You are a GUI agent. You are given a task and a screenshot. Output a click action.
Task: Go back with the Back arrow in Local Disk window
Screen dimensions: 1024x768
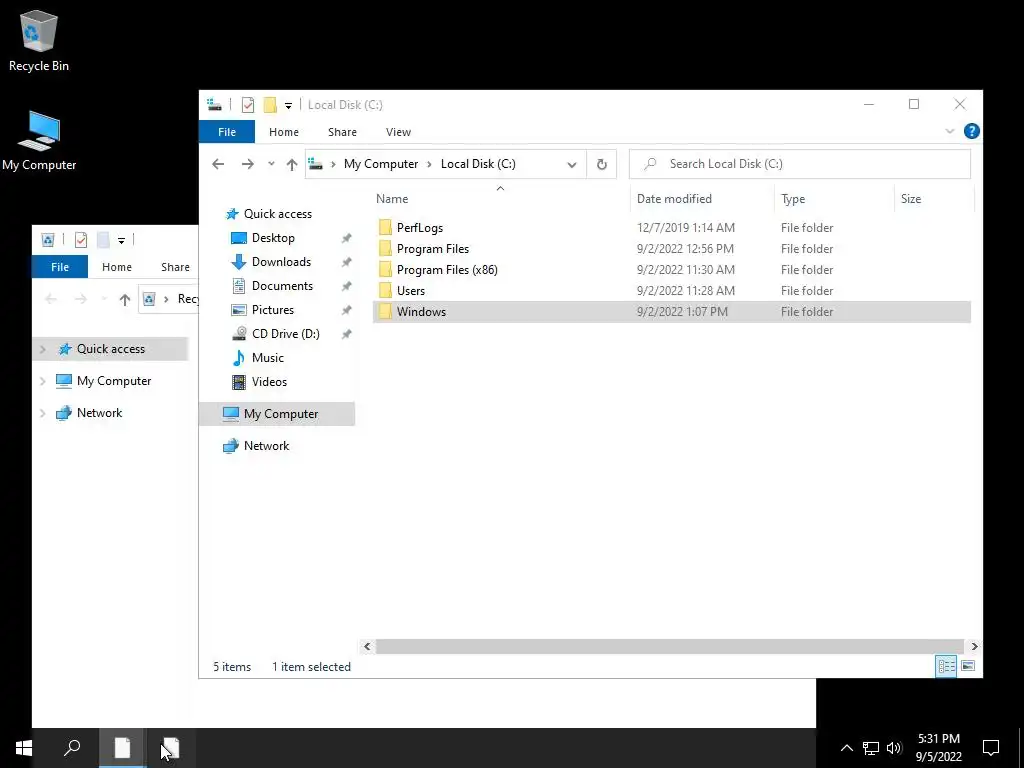(218, 164)
